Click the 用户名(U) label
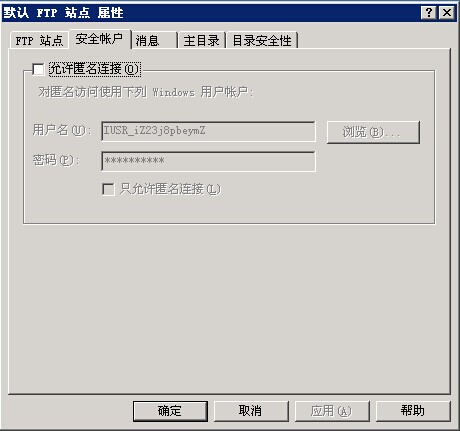Viewport: 460px width, 431px height. pyautogui.click(x=62, y=130)
